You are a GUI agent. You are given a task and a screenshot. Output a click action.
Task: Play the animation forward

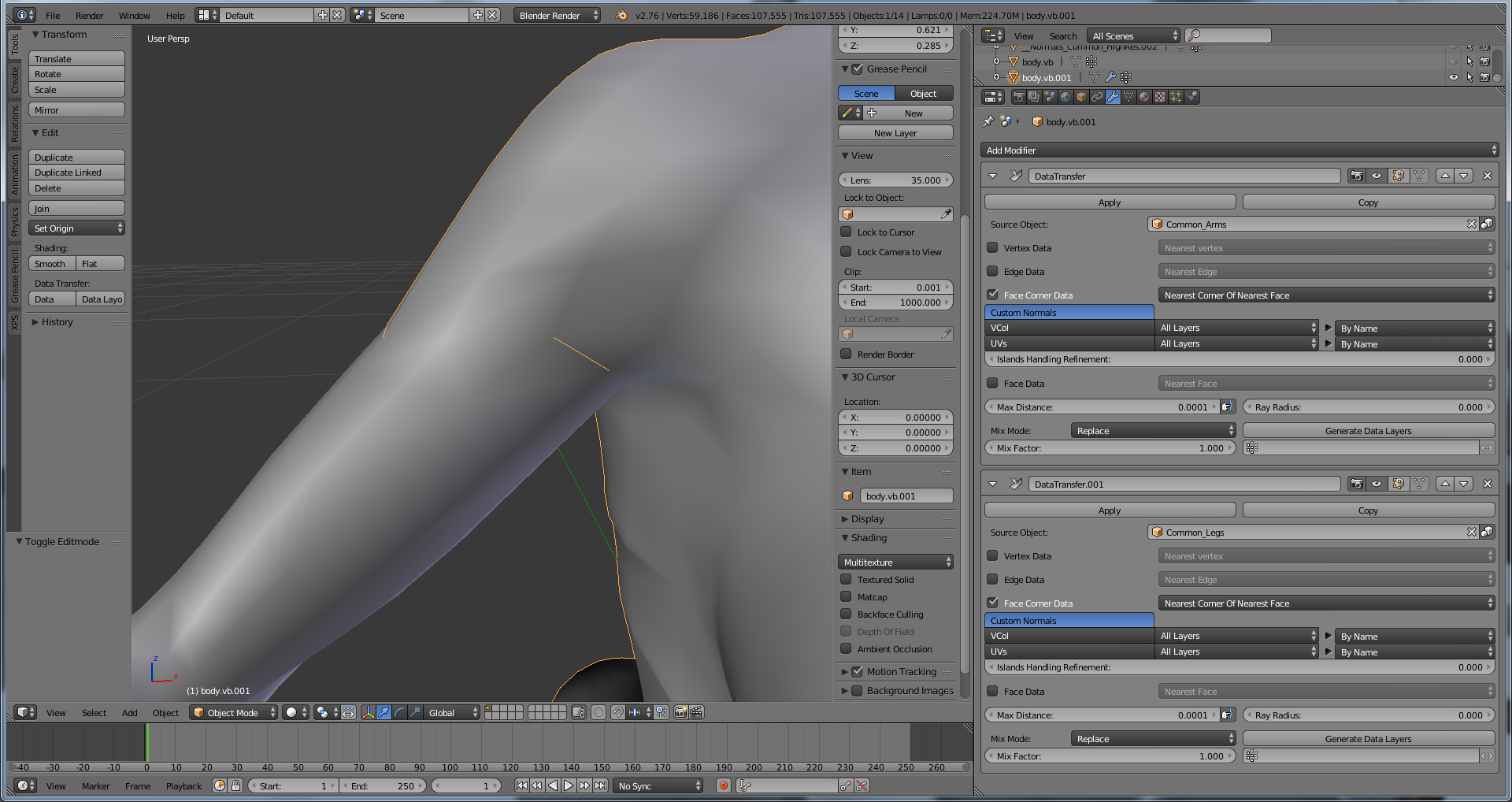[x=569, y=785]
